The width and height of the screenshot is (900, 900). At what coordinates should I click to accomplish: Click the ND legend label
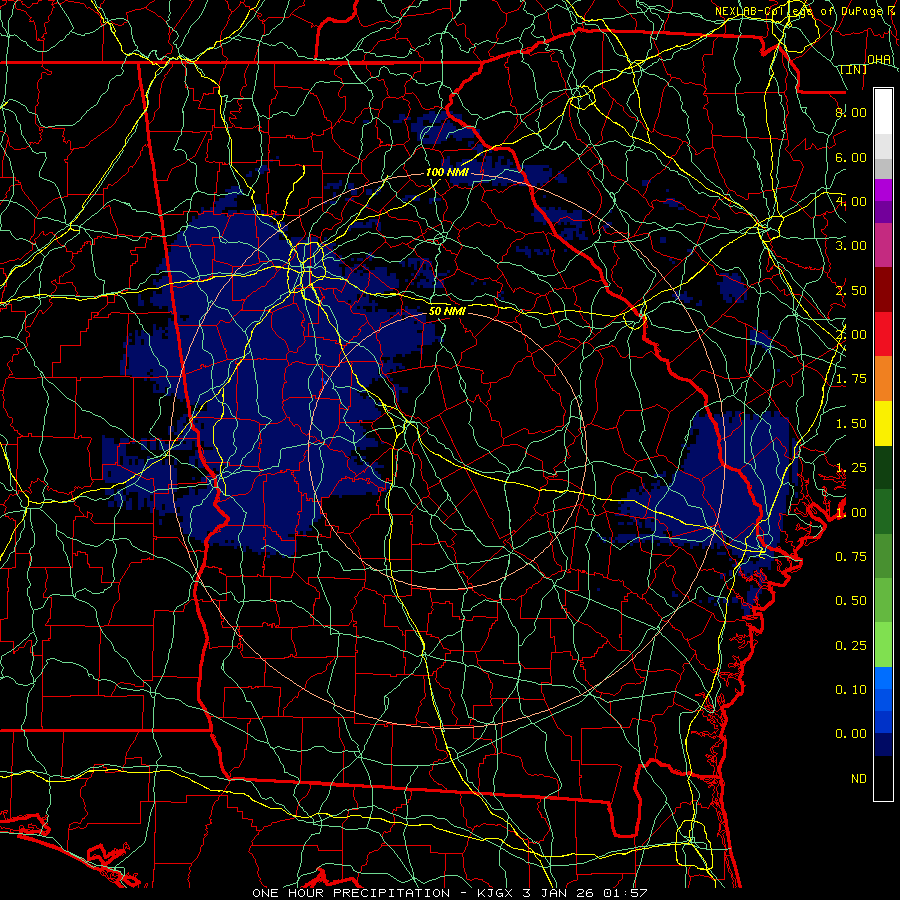point(859,779)
